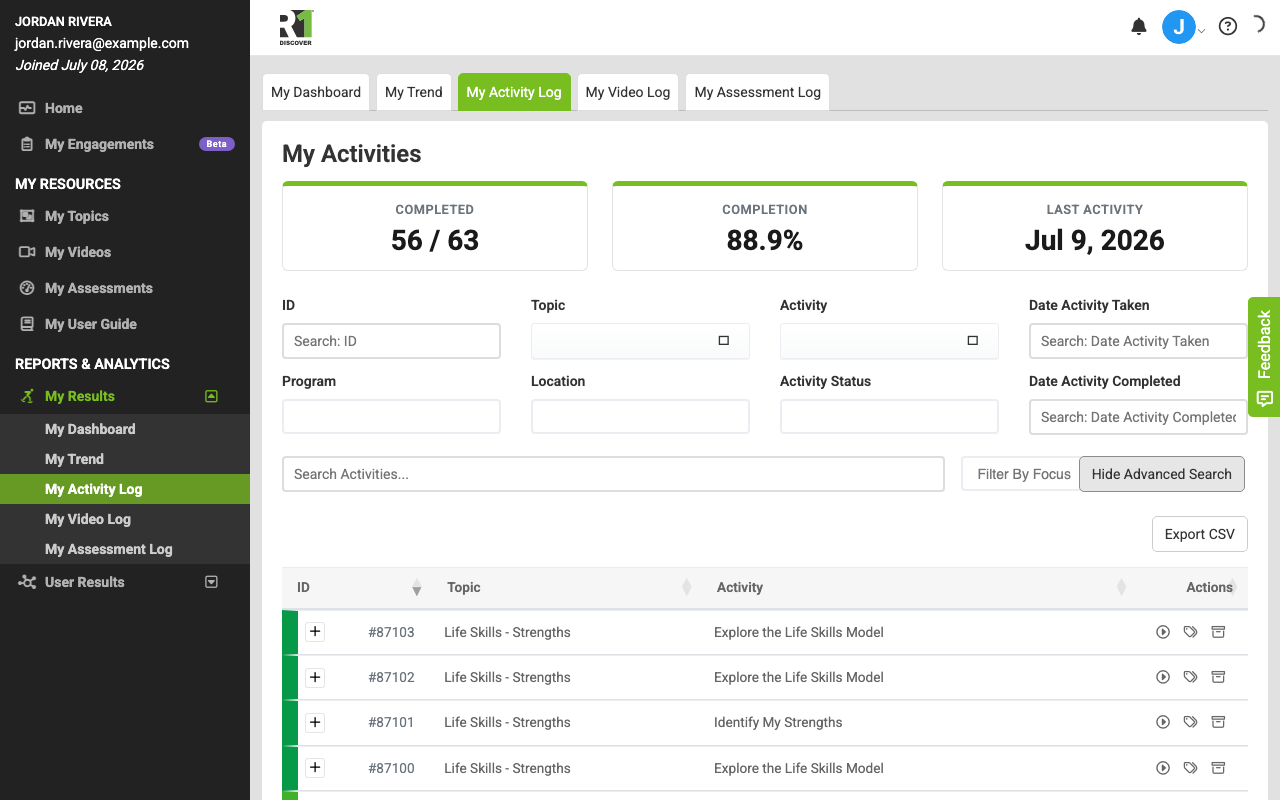The image size is (1280, 800).
Task: Expand row #87102 details
Action: tap(315, 677)
